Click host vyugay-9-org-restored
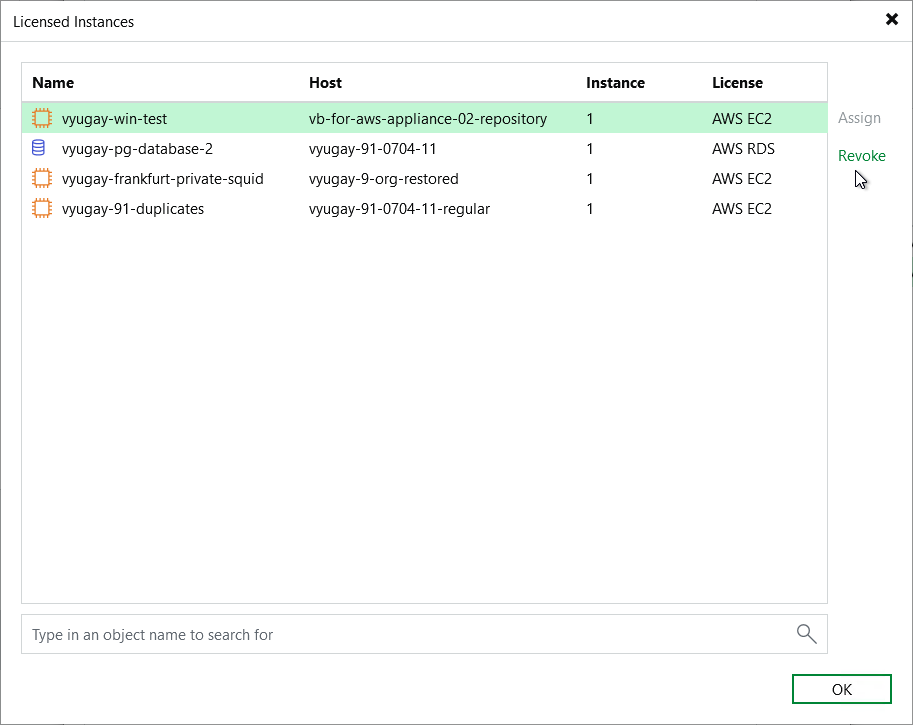This screenshot has width=913, height=725. click(x=383, y=179)
